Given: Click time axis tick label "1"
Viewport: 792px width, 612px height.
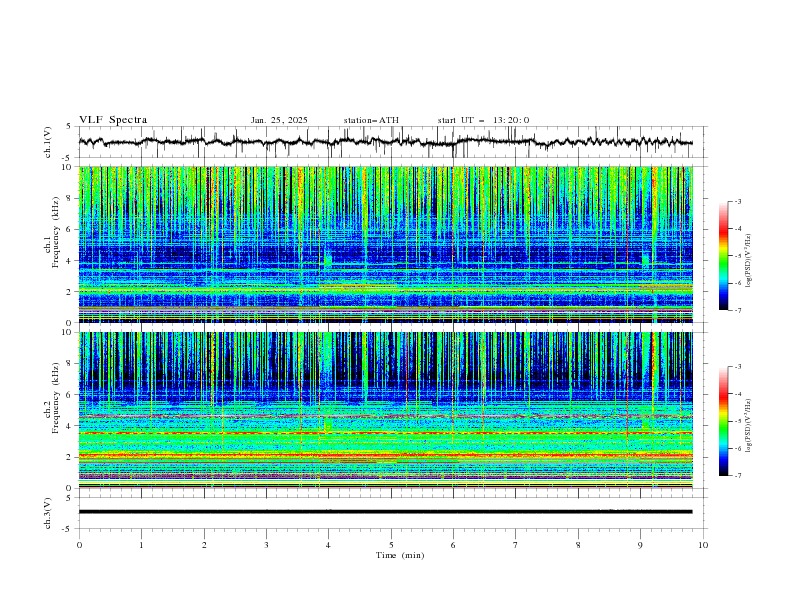Looking at the screenshot, I should 141,545.
